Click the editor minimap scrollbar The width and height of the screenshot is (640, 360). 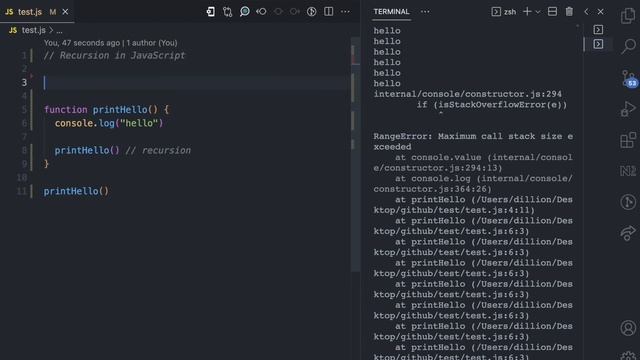(355, 154)
